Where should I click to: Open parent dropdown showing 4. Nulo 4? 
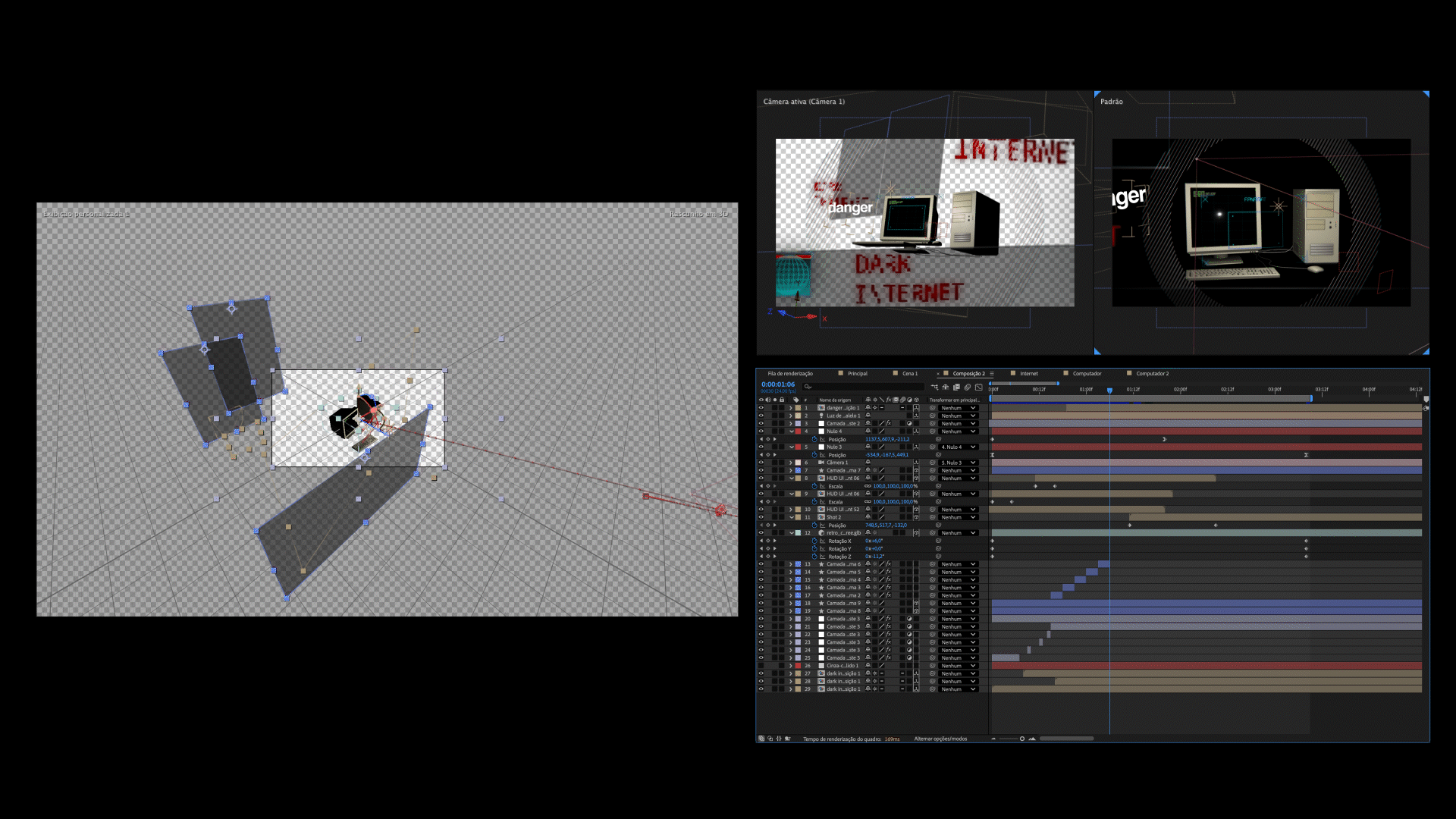pyautogui.click(x=959, y=447)
